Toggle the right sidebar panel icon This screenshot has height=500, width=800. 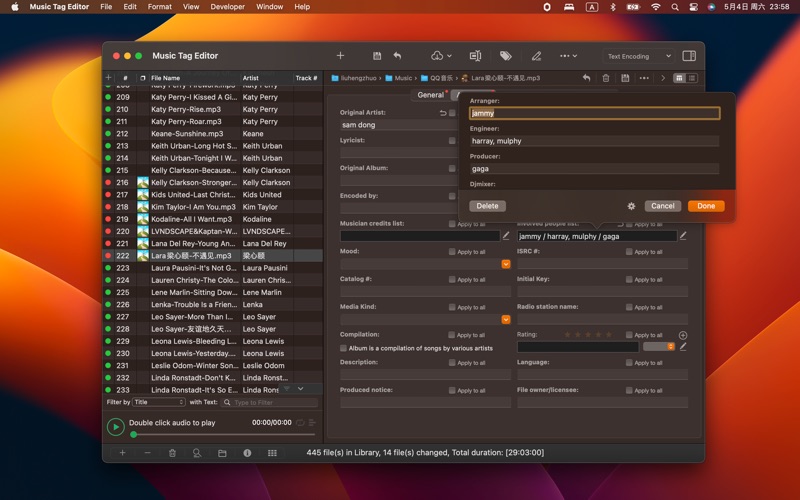[689, 56]
